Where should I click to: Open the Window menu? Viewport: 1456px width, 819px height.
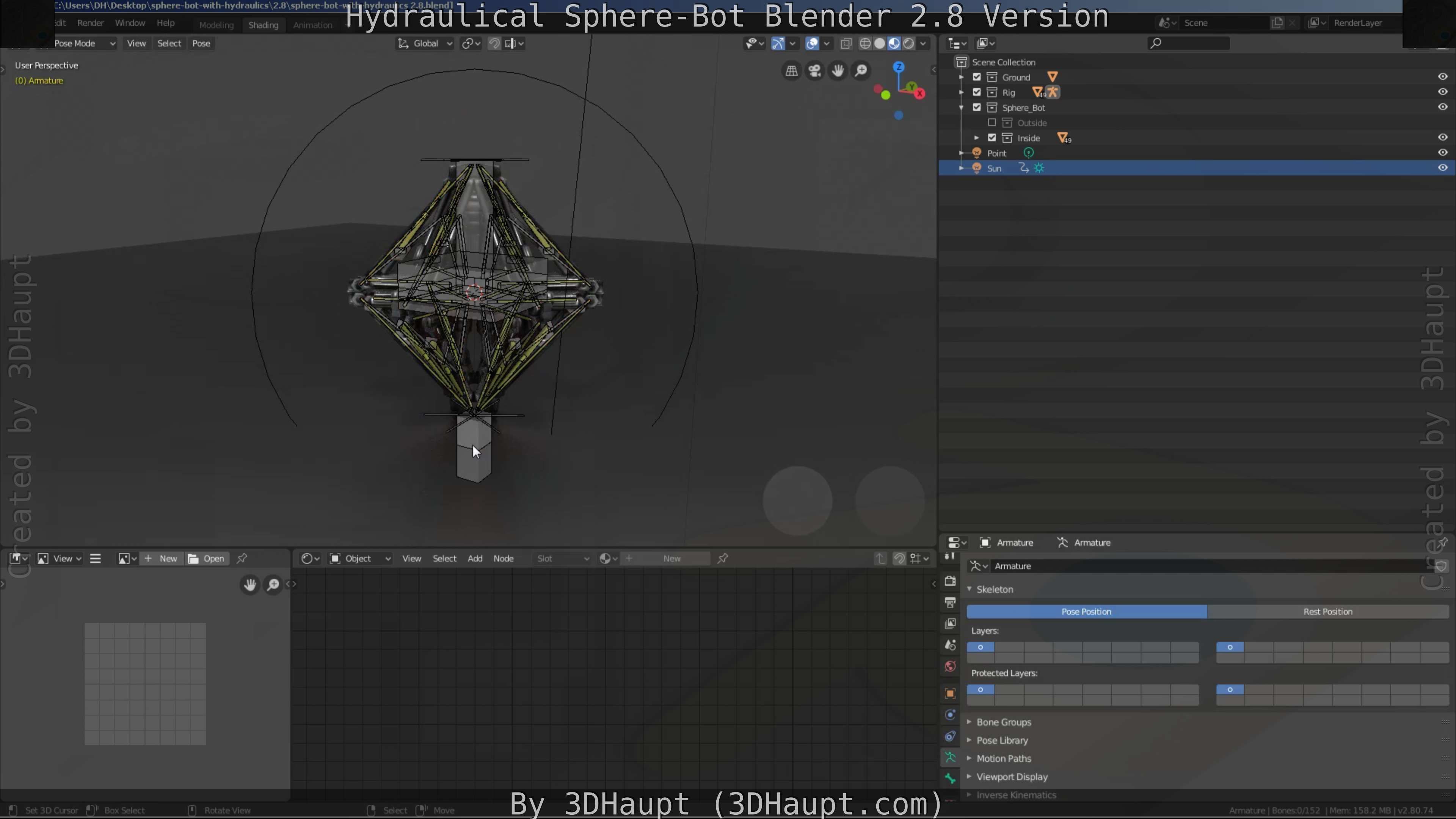(130, 23)
